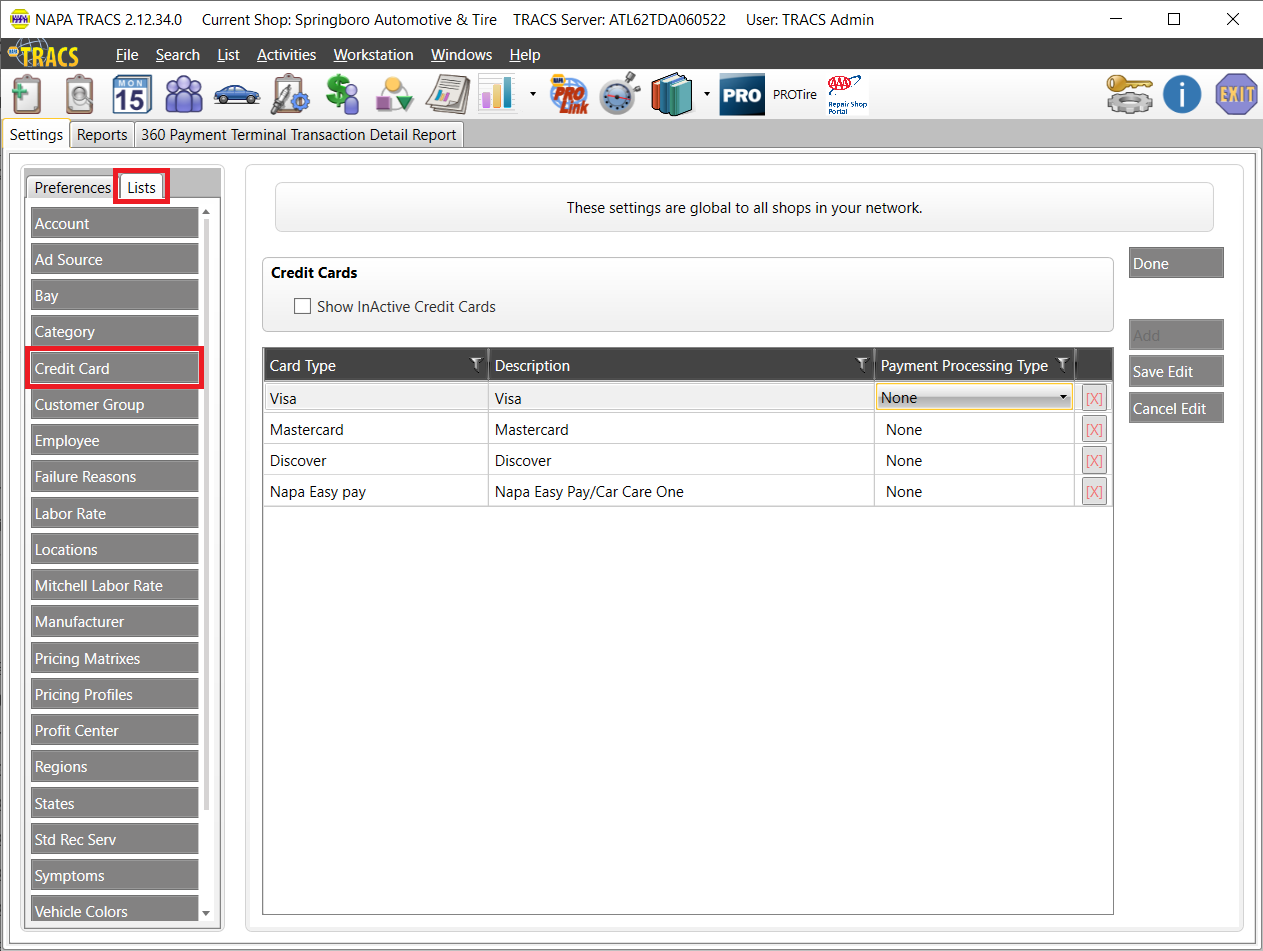Image resolution: width=1263 pixels, height=951 pixels.
Task: Click the list sidebar scrollbar down arrow
Action: click(x=206, y=912)
